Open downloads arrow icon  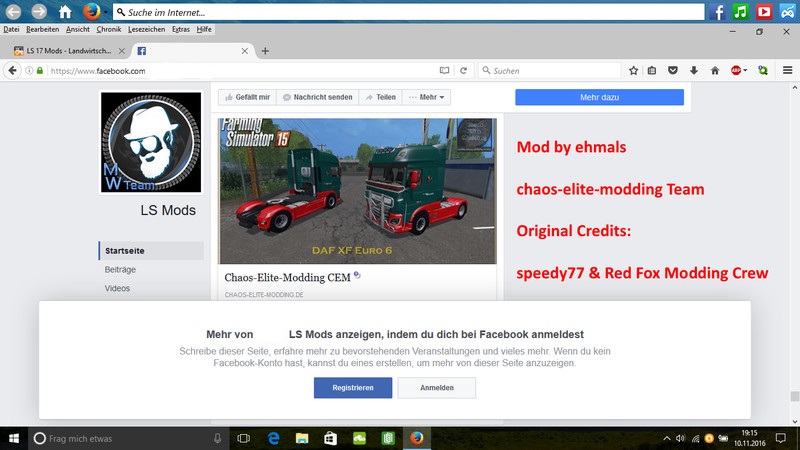(694, 70)
